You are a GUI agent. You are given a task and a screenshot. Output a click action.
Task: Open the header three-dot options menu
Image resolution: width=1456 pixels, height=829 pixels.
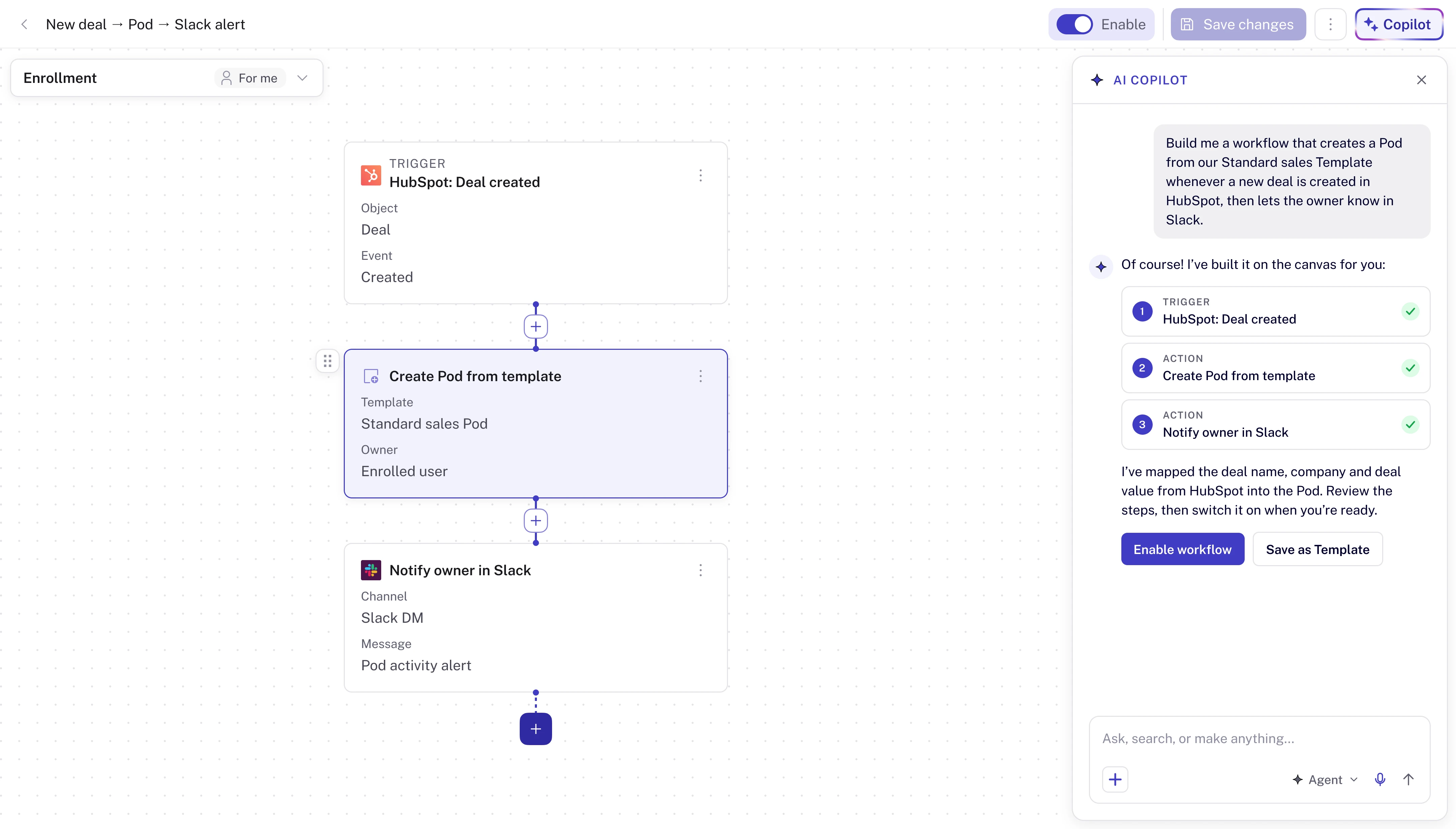pos(1330,25)
